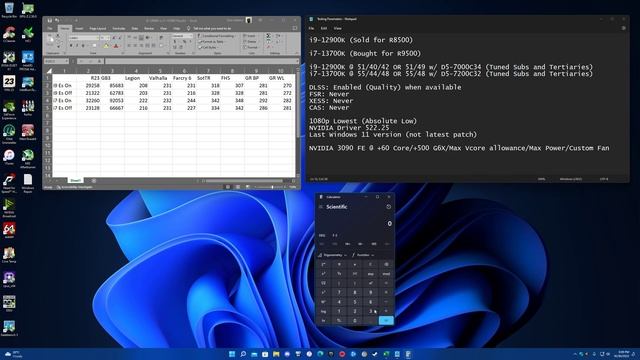
Task: Toggle Bold formatting in Excel ribbon
Action: tap(71, 46)
